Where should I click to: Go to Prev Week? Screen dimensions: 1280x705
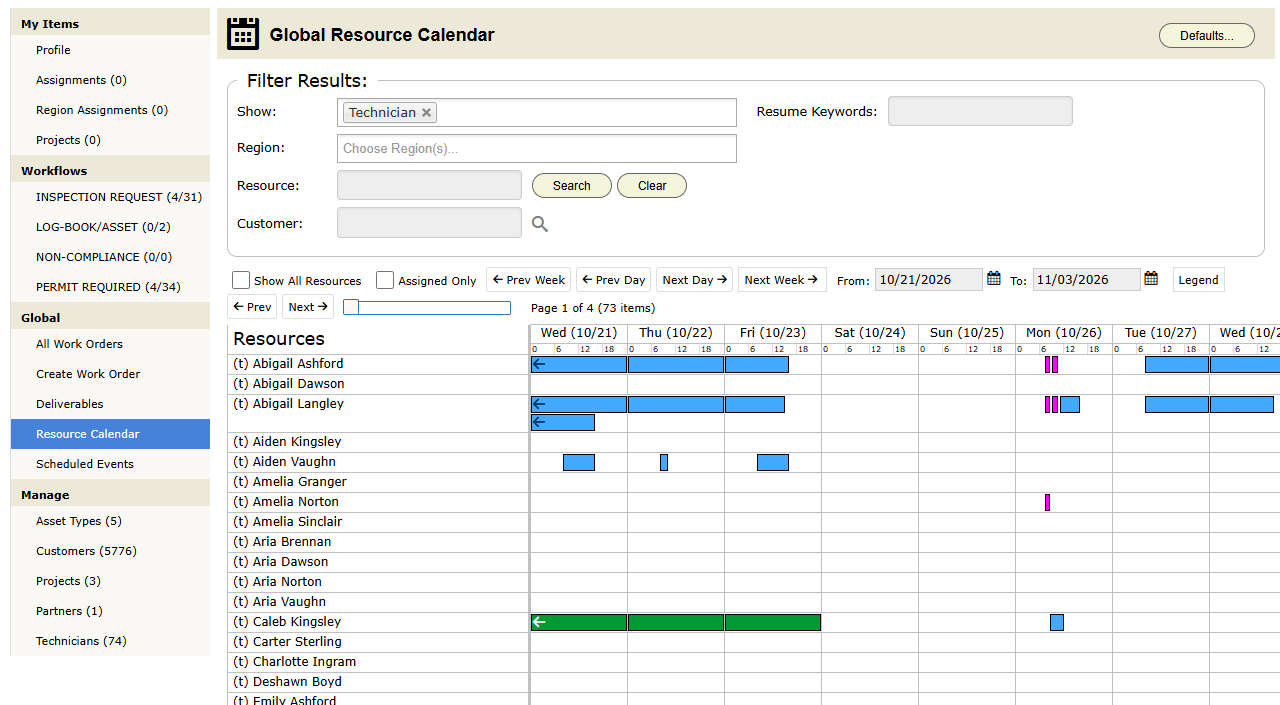[529, 280]
